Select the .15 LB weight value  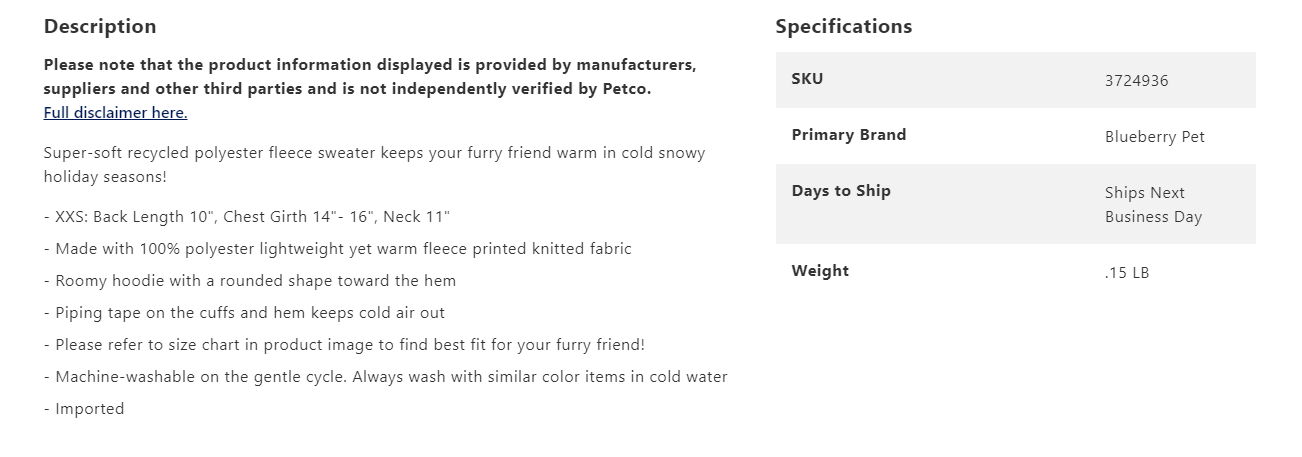pos(1127,273)
